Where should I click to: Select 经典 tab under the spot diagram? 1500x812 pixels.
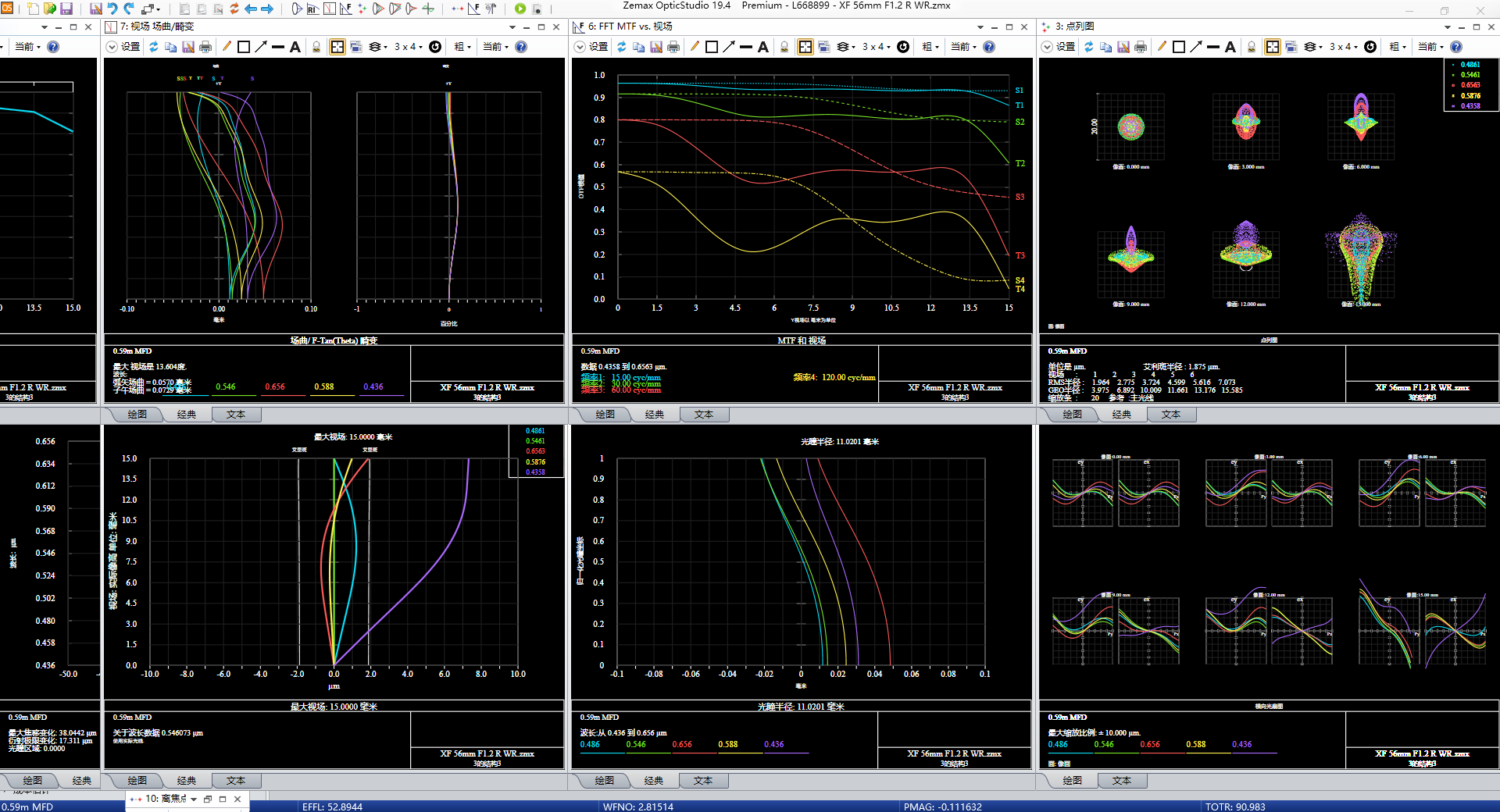point(1121,415)
